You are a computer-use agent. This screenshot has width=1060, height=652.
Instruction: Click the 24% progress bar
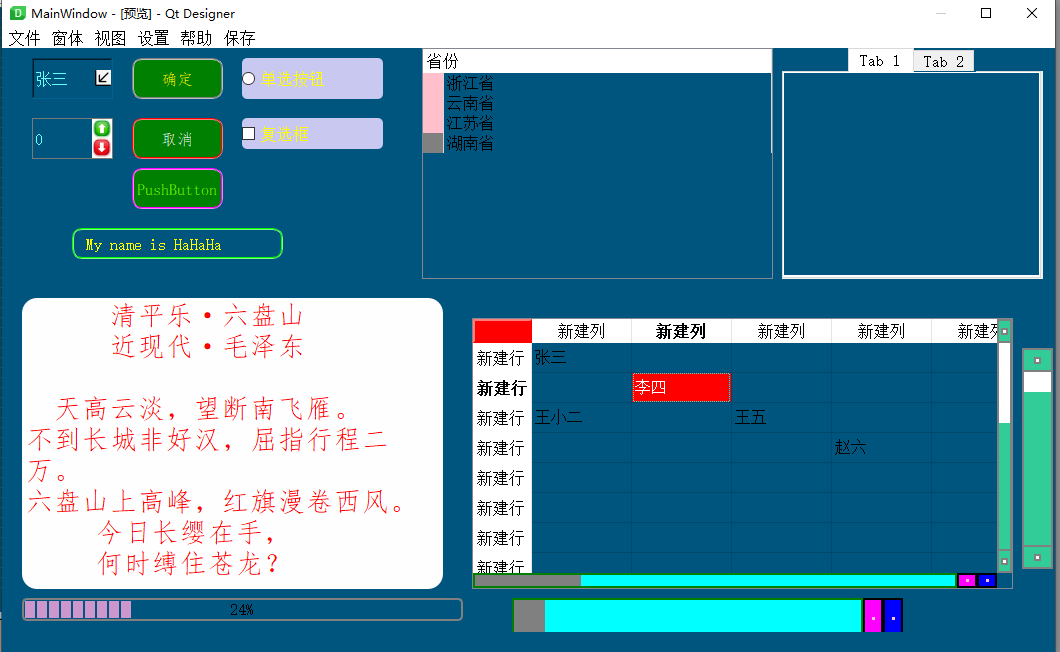click(242, 609)
